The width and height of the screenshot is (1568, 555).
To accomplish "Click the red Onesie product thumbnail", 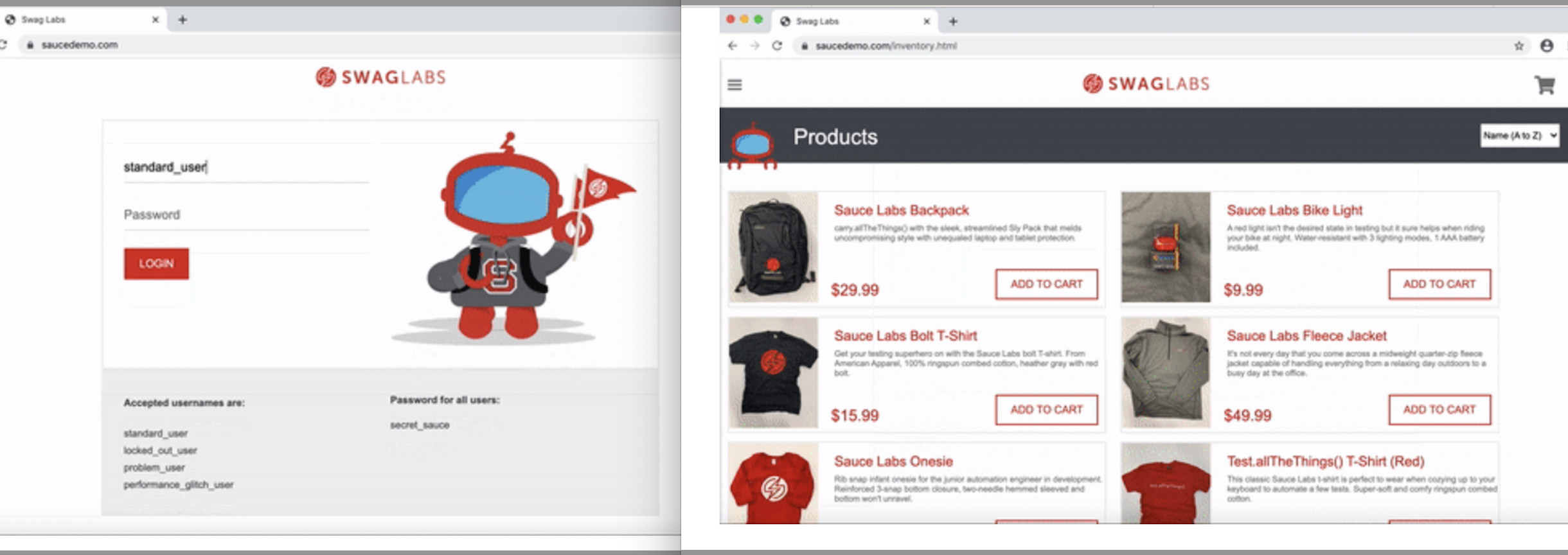I will (773, 483).
